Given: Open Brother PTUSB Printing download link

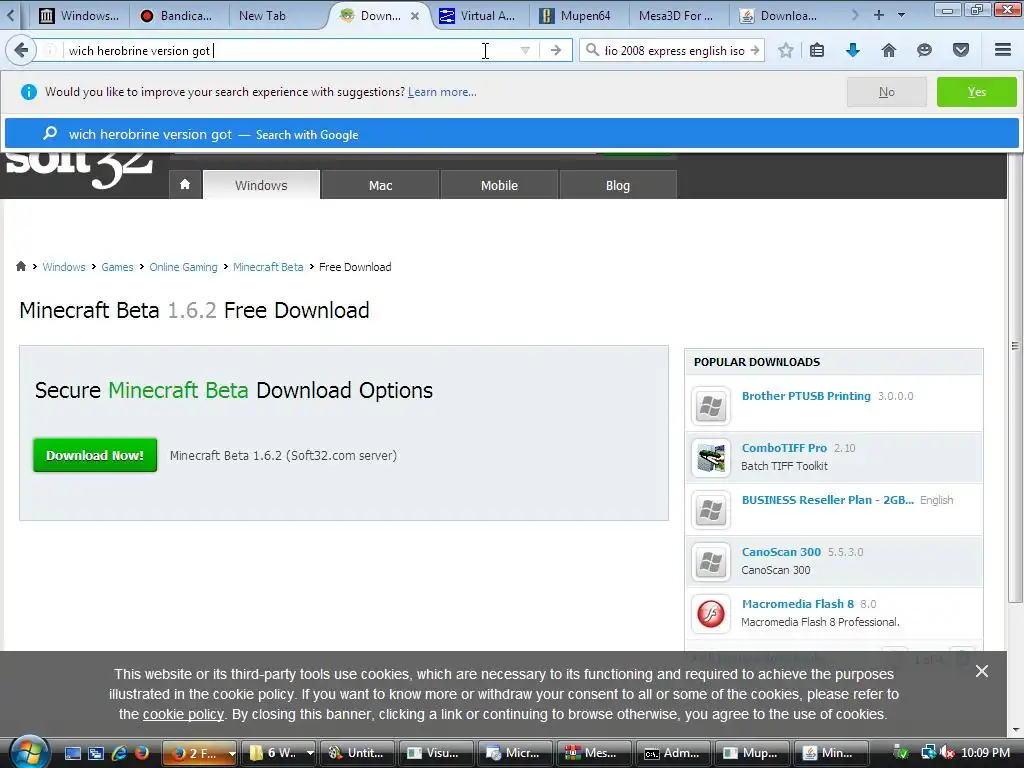Looking at the screenshot, I should tap(806, 396).
